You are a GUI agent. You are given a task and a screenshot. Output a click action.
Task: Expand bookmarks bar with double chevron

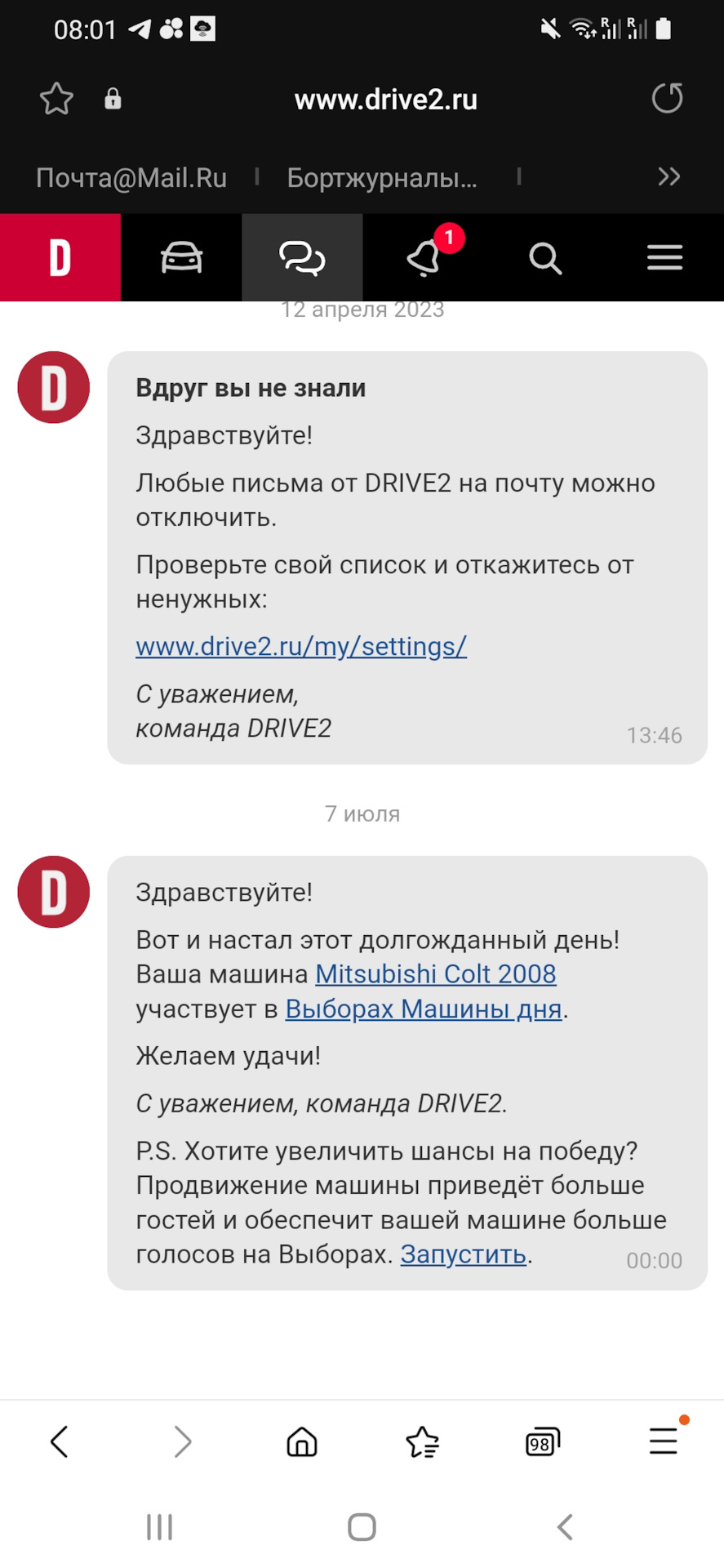click(x=669, y=176)
